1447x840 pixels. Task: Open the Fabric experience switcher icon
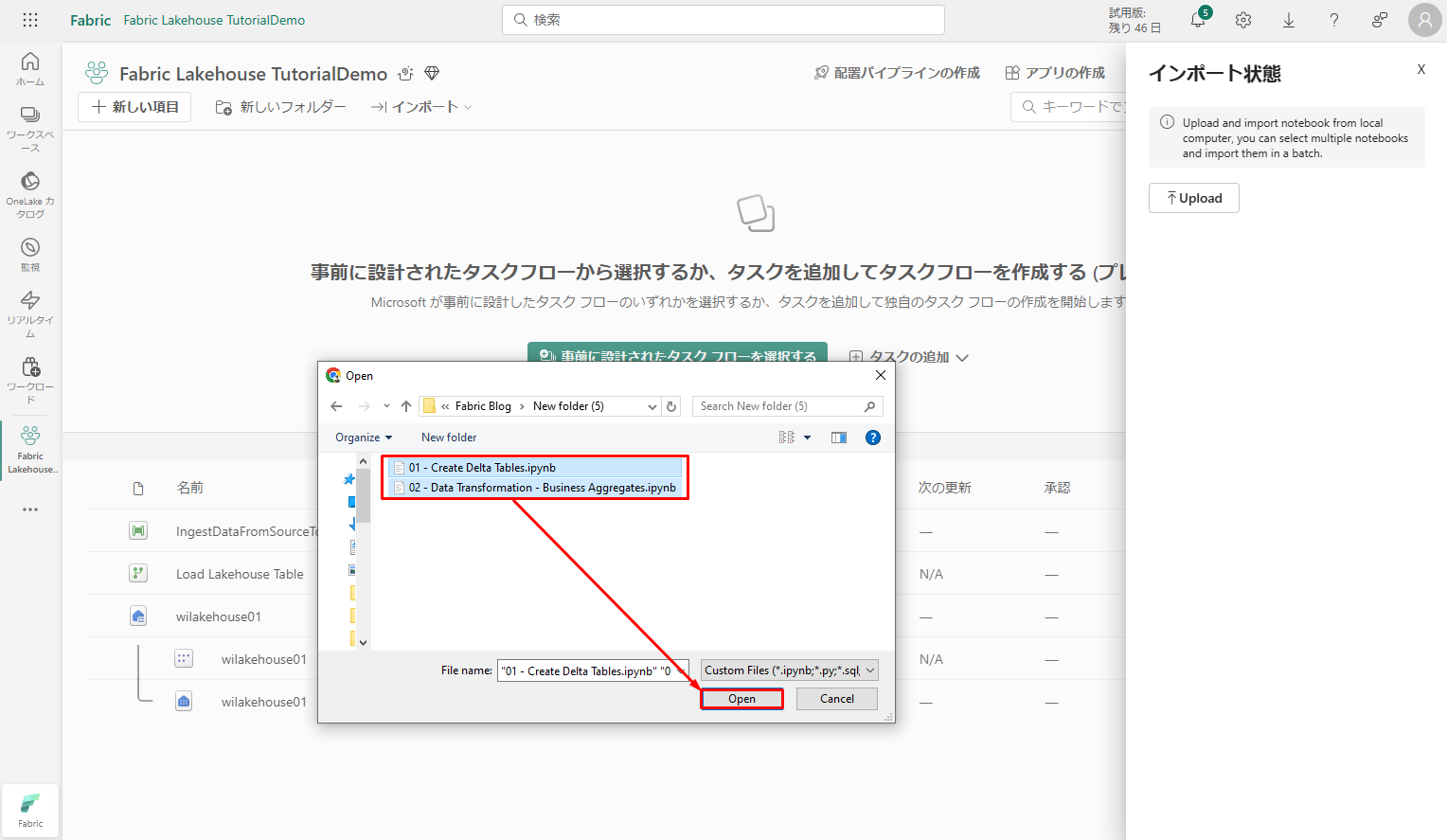click(30, 811)
